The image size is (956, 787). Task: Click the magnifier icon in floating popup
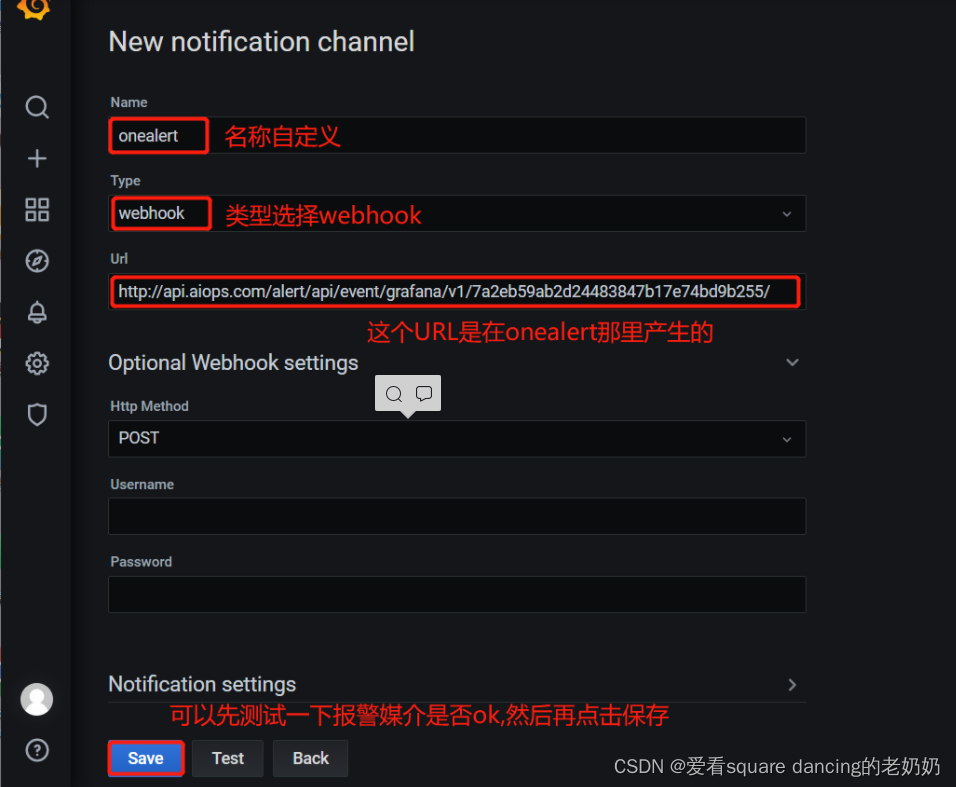(x=394, y=394)
